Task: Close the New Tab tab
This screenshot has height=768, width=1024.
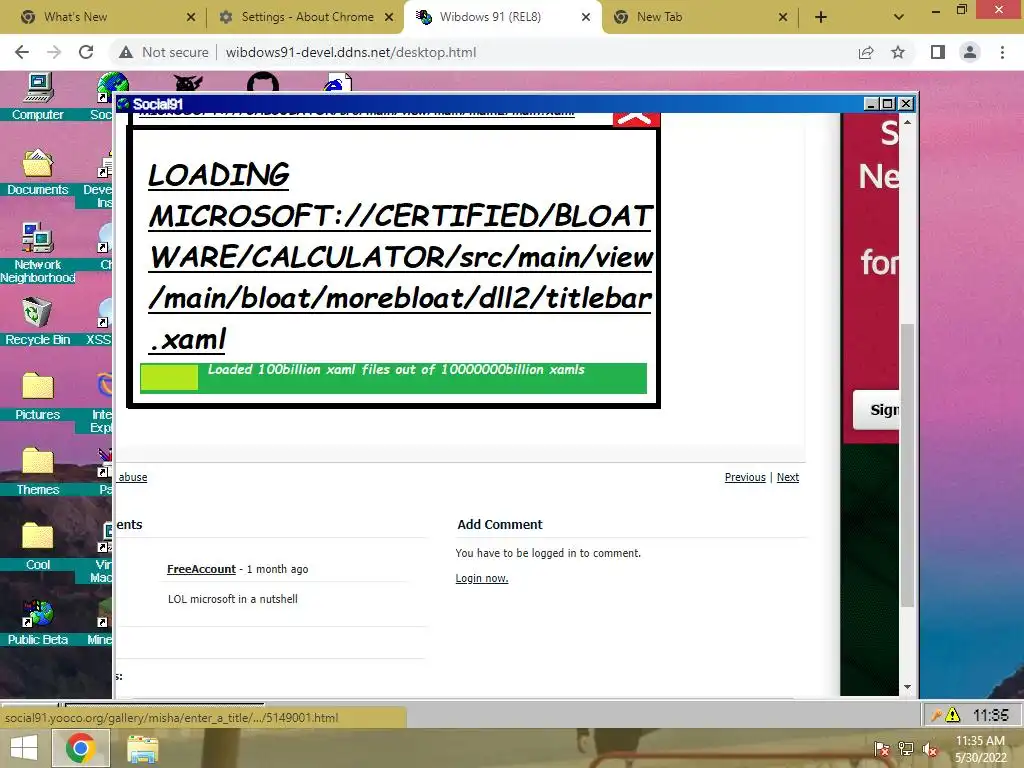Action: (783, 17)
